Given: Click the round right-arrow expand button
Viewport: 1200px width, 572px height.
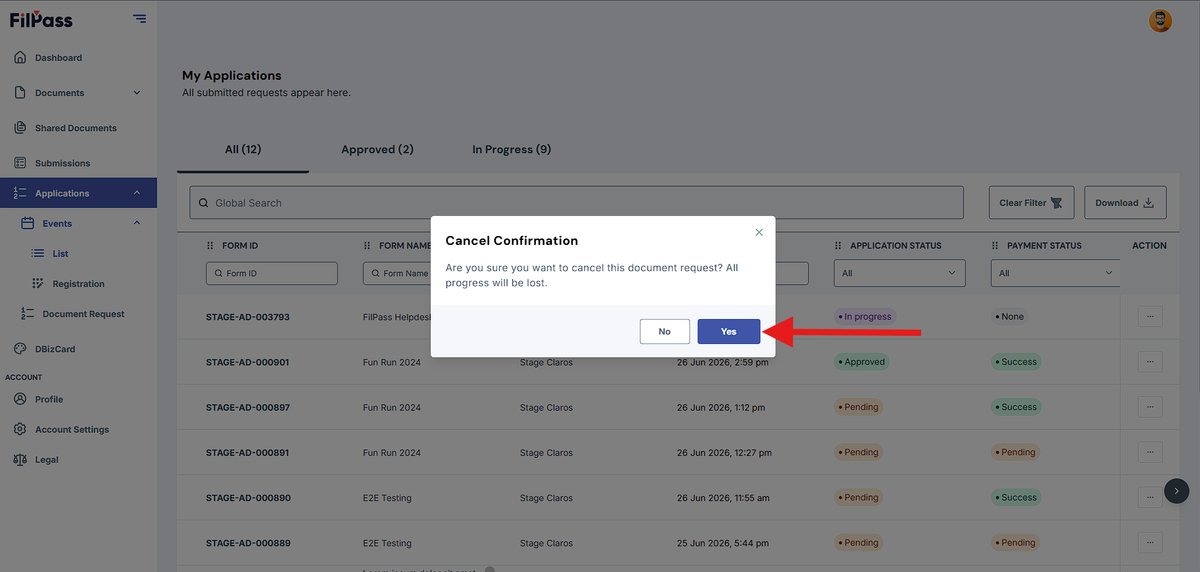Looking at the screenshot, I should (1177, 491).
